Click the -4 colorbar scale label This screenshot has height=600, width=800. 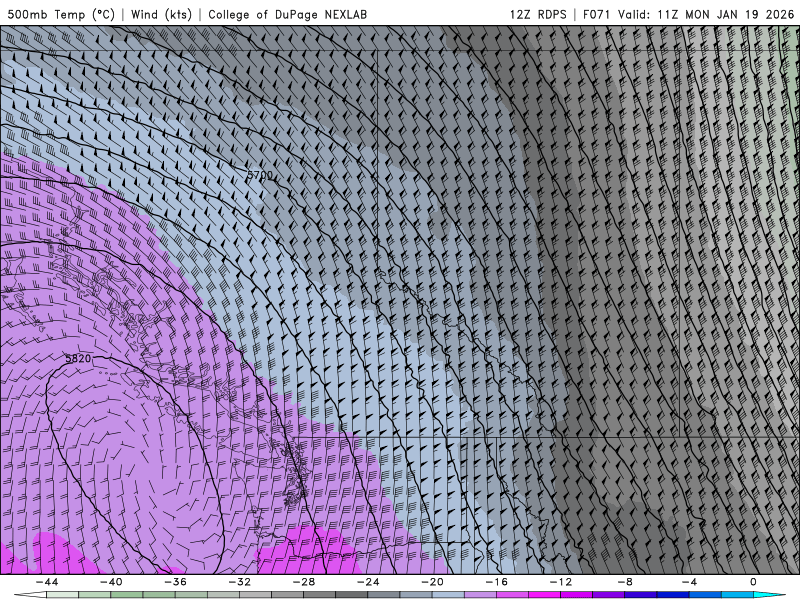coord(690,582)
